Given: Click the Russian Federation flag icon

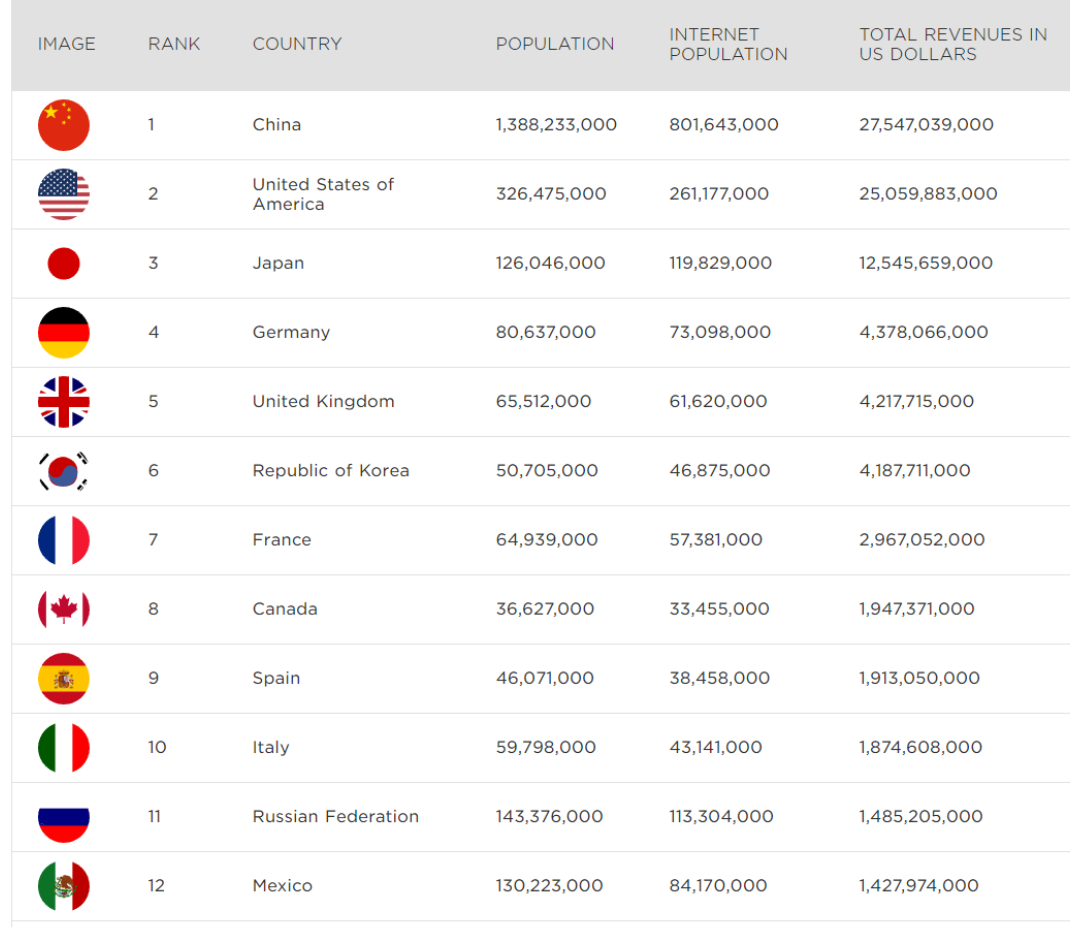Looking at the screenshot, I should pos(64,816).
